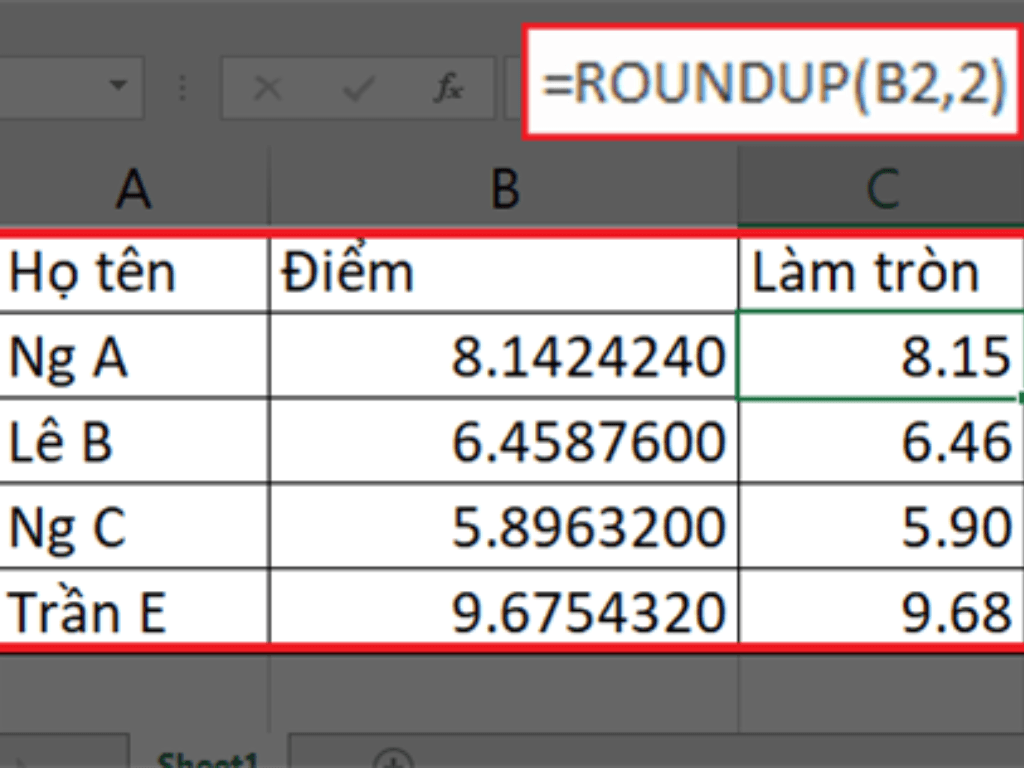The image size is (1024, 768).
Task: Select column A header
Action: coord(134,189)
